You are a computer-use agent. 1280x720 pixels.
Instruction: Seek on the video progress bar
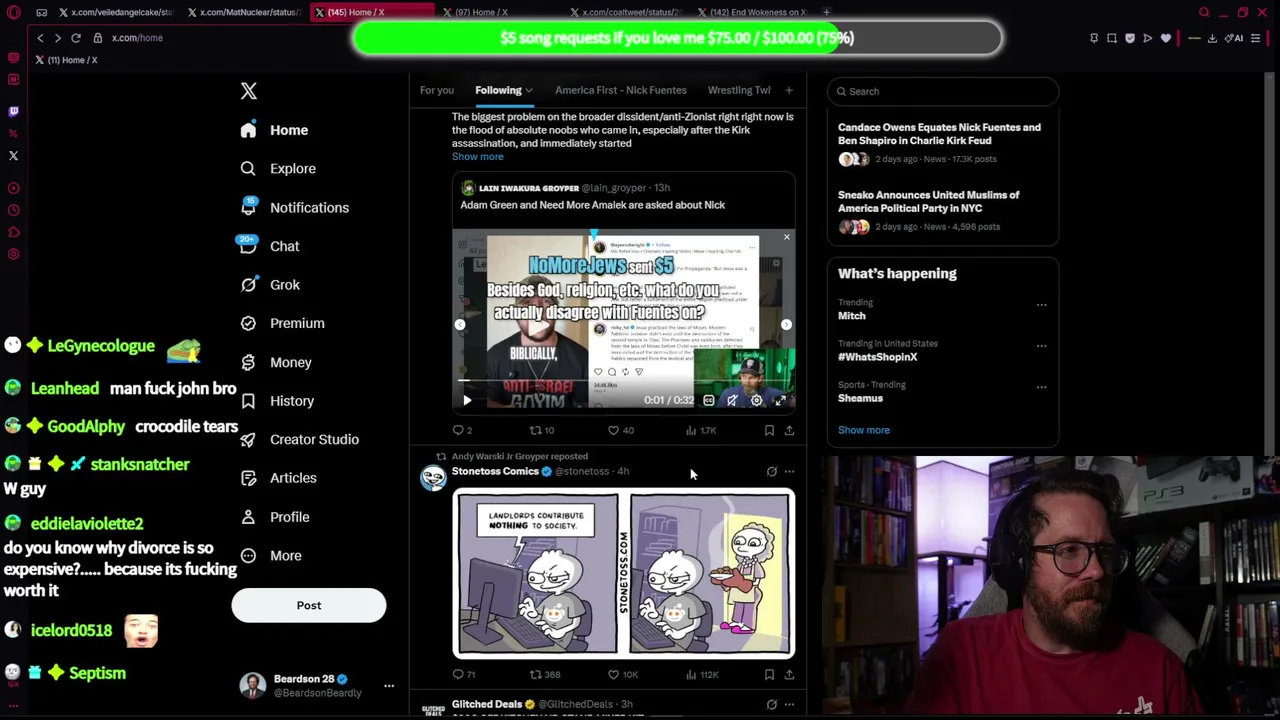624,381
